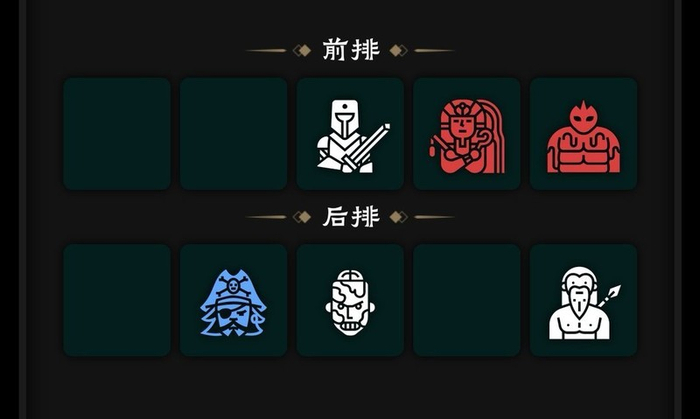Click the gold line right of 后排 title
Image resolution: width=700 pixels, height=419 pixels.
point(434,217)
